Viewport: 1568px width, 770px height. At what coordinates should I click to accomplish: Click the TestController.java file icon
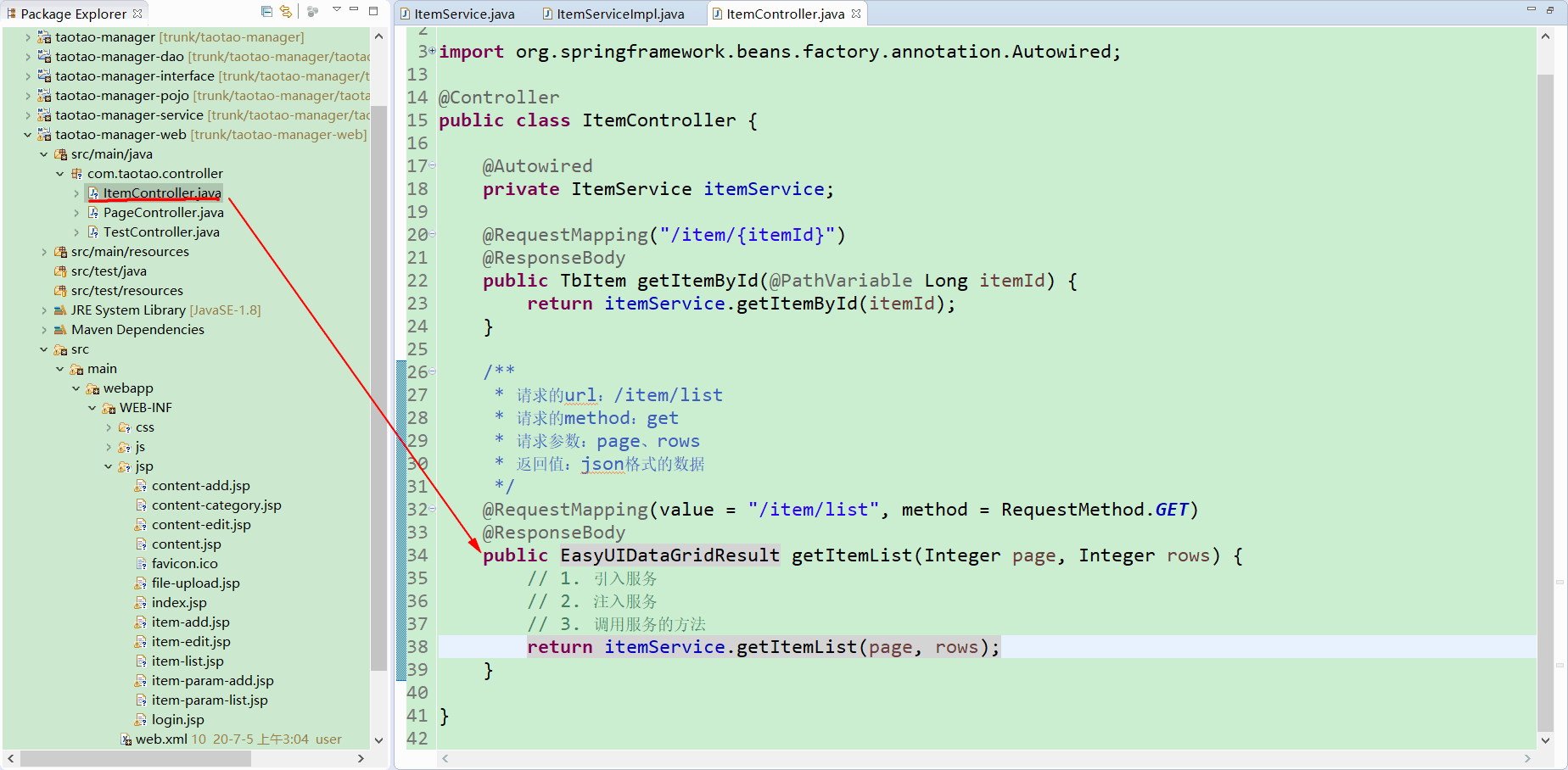pos(93,232)
